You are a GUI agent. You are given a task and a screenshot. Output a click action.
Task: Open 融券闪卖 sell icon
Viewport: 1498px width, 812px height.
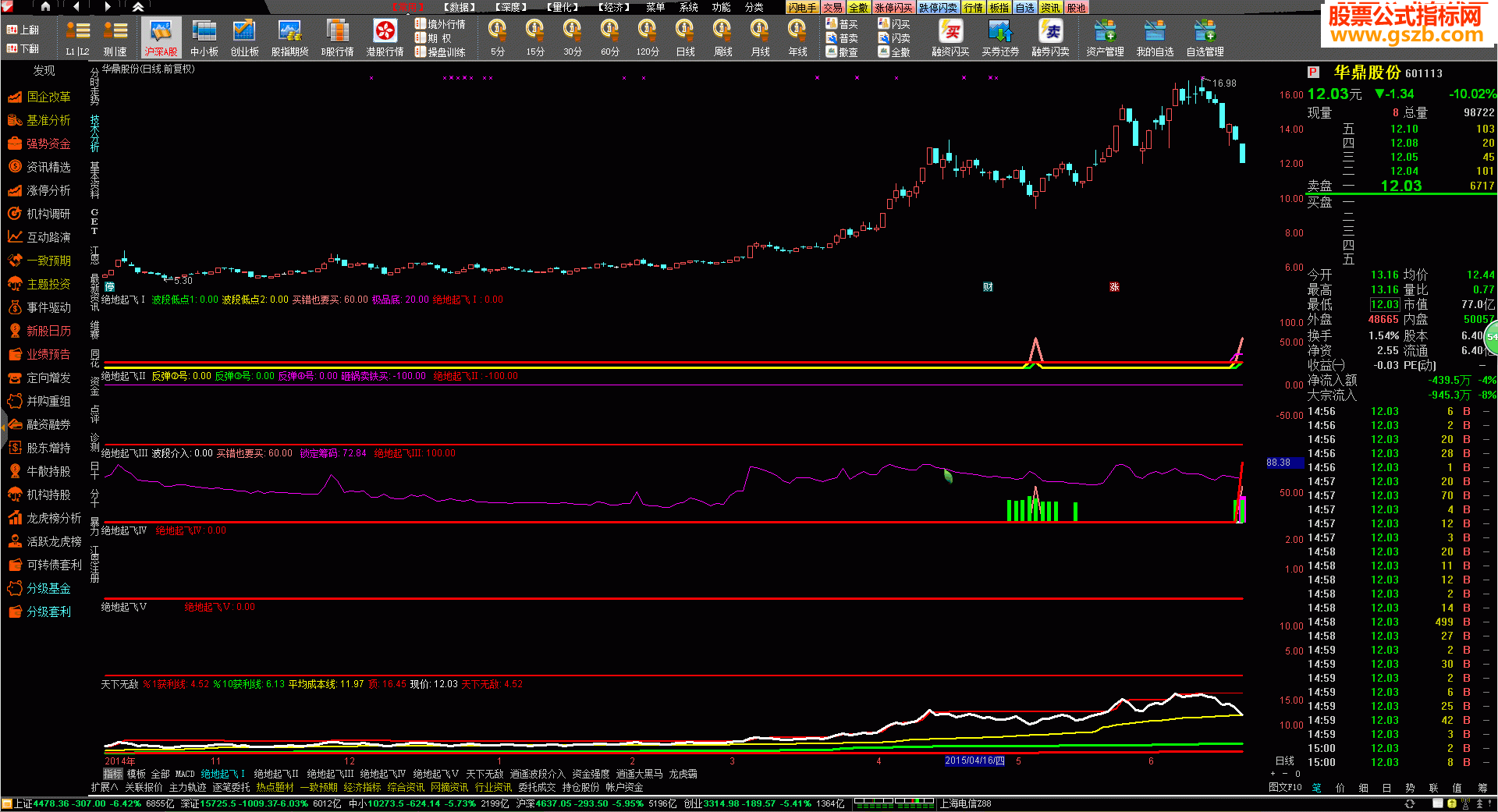coord(1050,37)
